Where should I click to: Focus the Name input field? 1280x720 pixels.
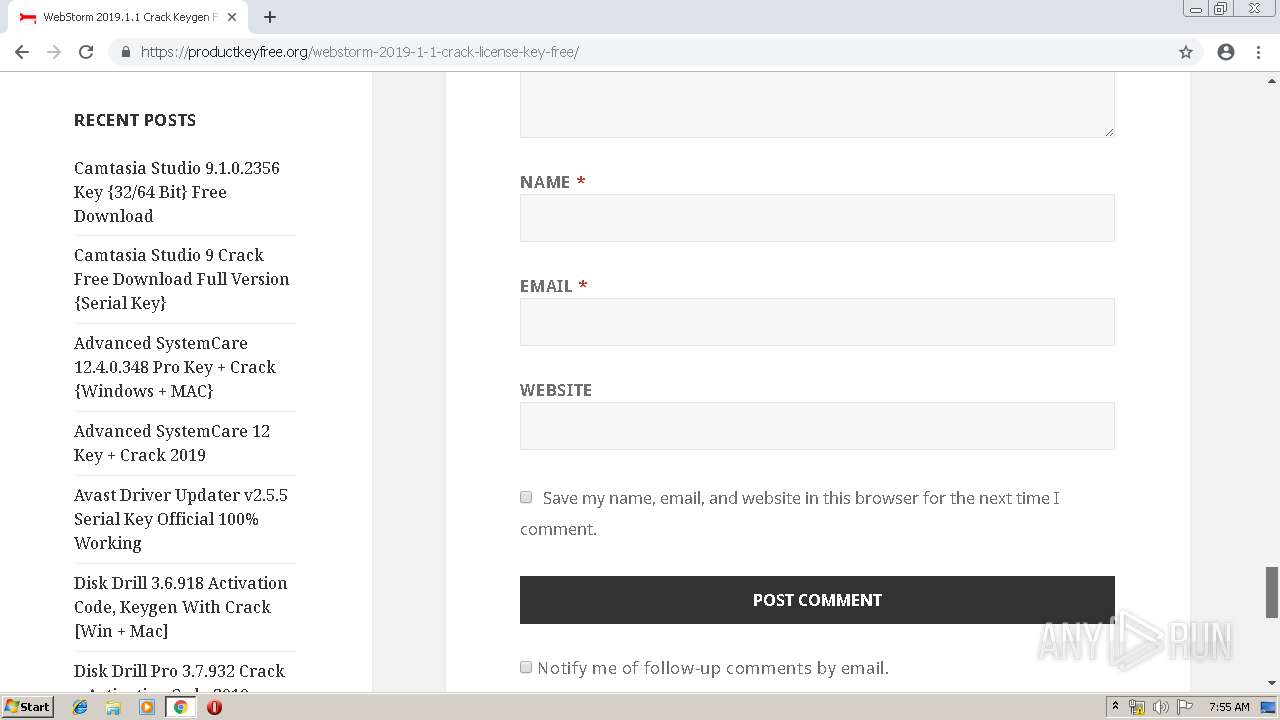817,218
